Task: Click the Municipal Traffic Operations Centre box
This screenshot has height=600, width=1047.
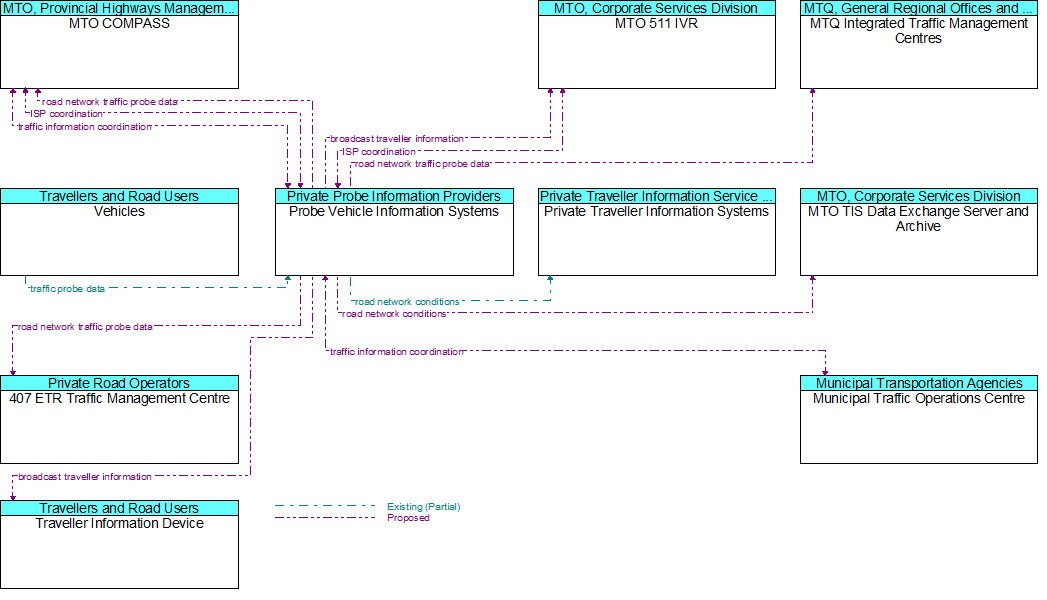Action: click(919, 420)
